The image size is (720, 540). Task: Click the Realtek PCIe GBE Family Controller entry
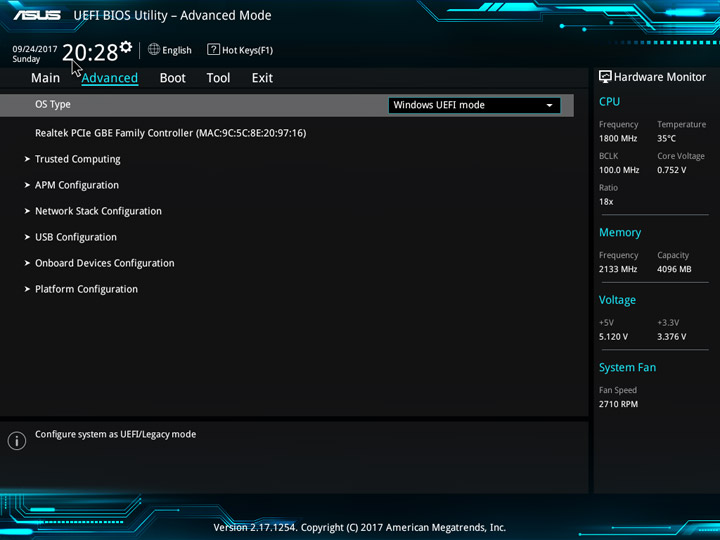(x=170, y=133)
